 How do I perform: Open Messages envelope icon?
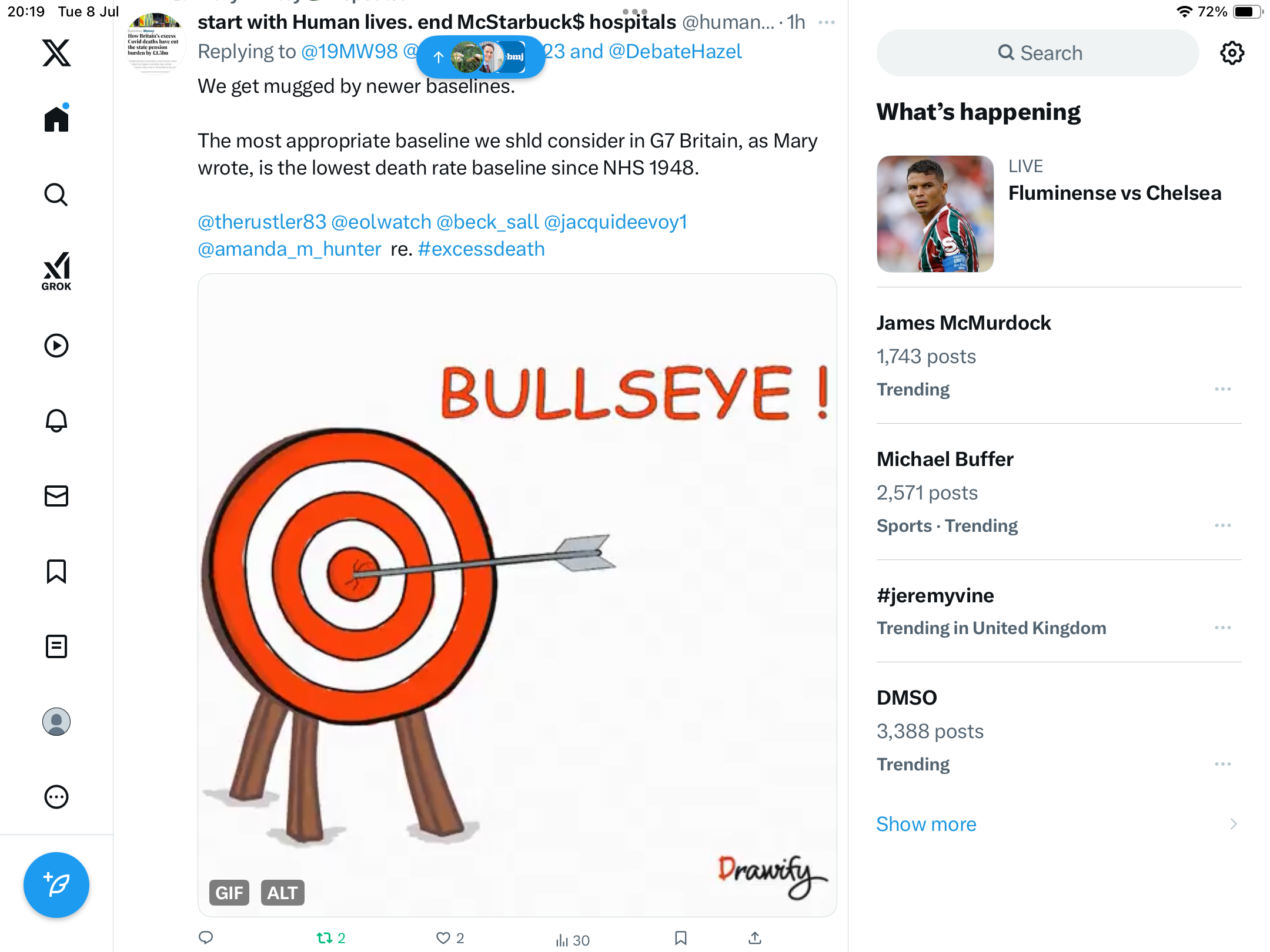(56, 496)
